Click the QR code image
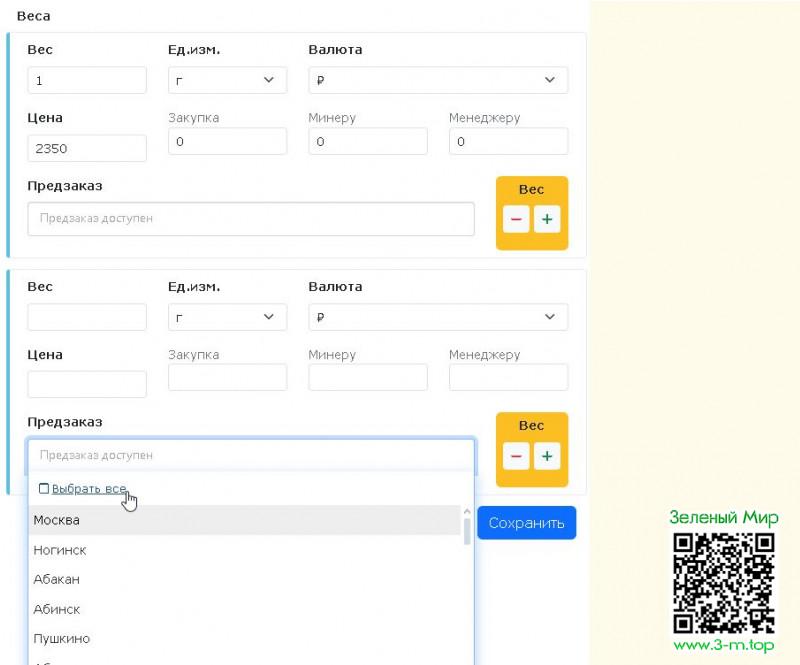The image size is (800, 665). click(x=724, y=582)
